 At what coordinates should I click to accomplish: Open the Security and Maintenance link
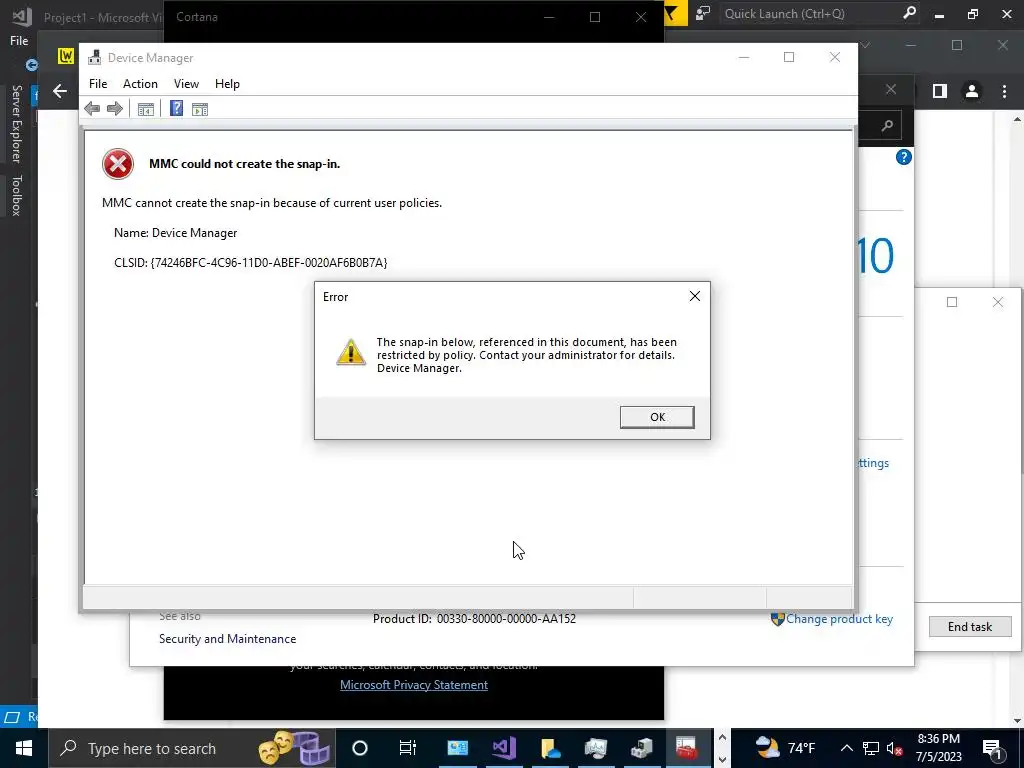pyautogui.click(x=227, y=639)
